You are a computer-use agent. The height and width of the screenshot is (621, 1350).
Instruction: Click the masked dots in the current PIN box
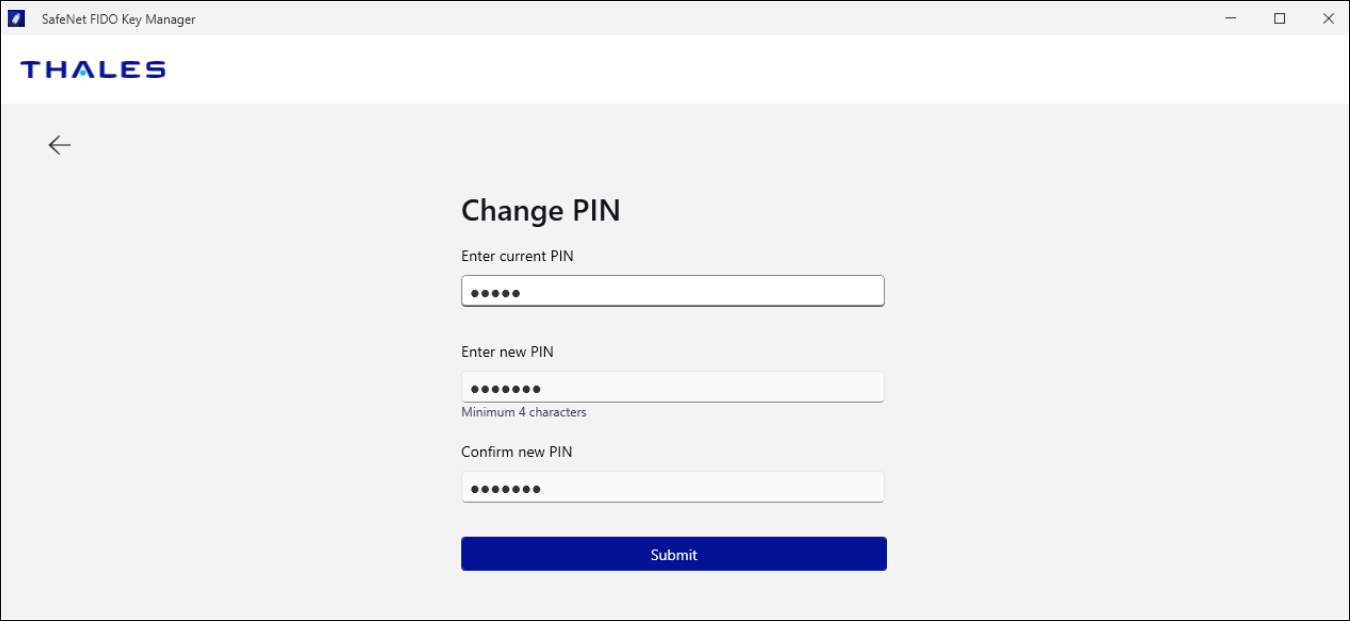497,293
